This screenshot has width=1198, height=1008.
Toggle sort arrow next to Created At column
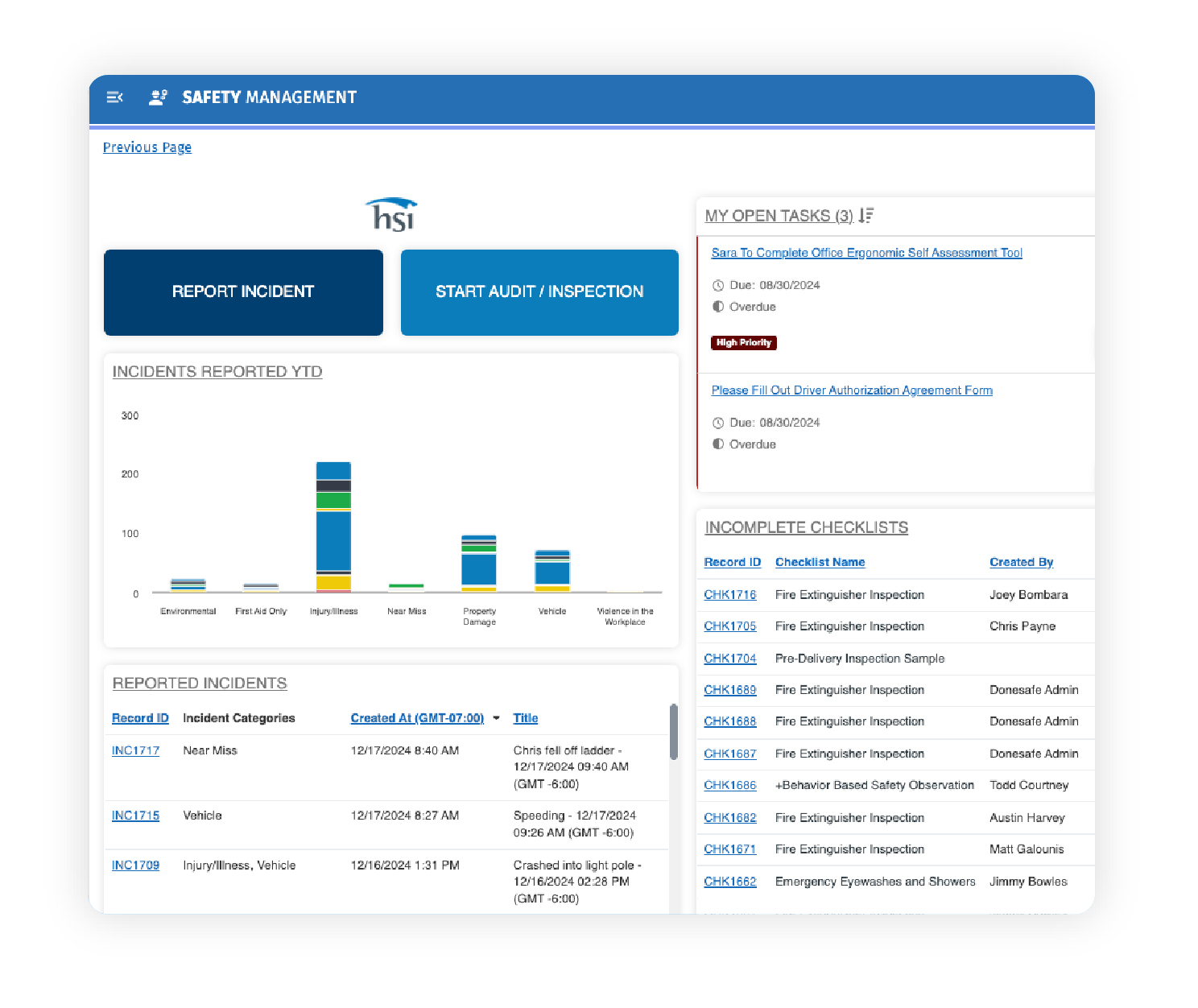click(496, 718)
